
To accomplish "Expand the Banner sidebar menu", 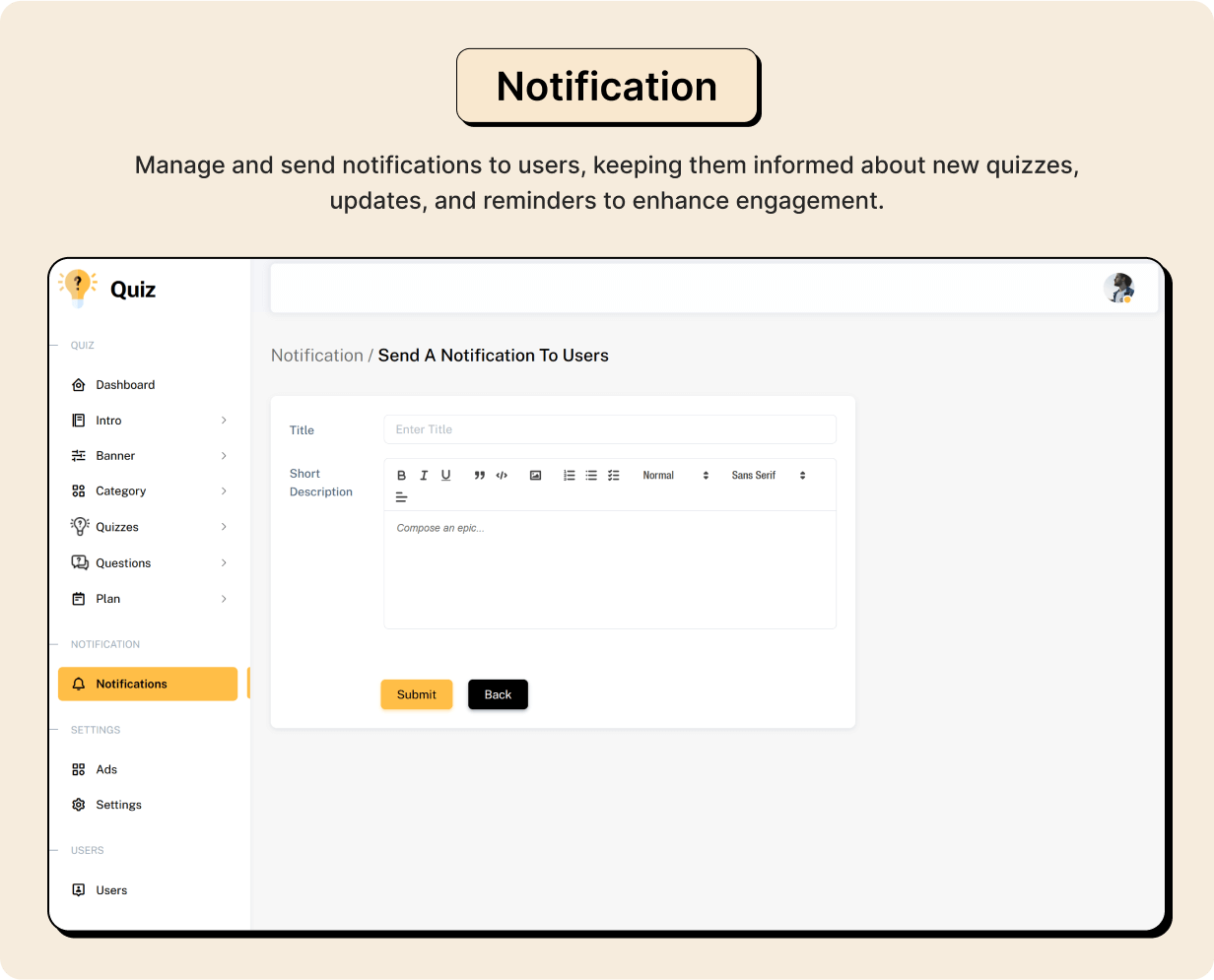I will pyautogui.click(x=148, y=456).
